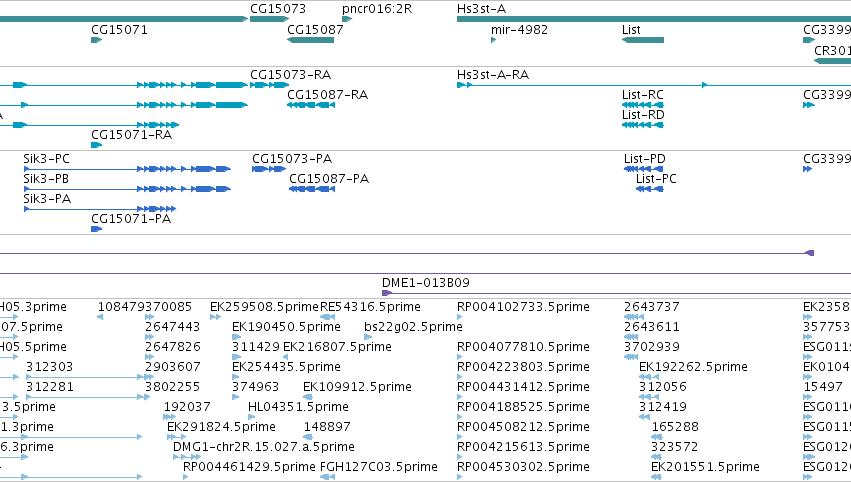Select the DME1-013B09 clone label

tap(426, 282)
